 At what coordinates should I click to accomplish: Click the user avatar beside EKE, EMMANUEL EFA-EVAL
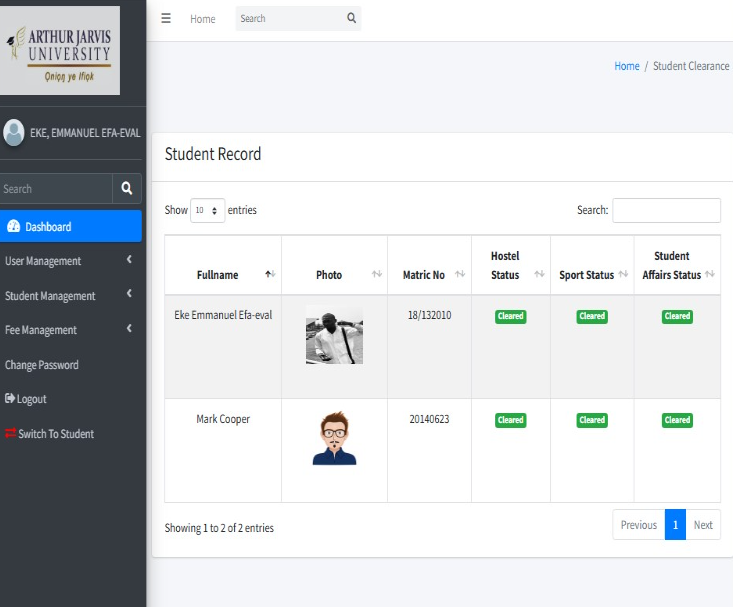pos(14,132)
